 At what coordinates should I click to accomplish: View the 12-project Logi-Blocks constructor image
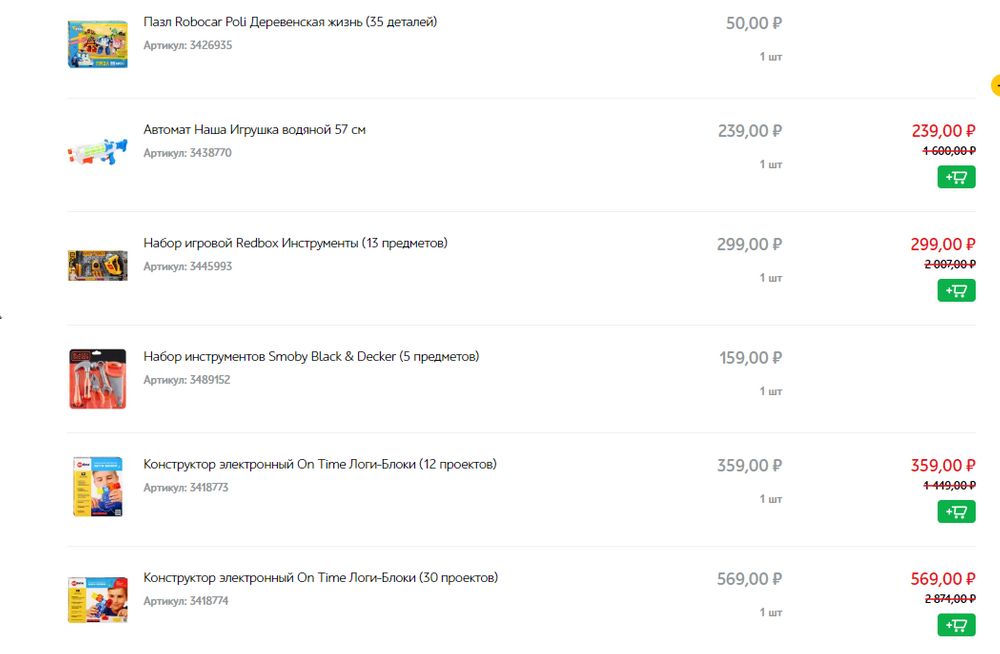[97, 486]
